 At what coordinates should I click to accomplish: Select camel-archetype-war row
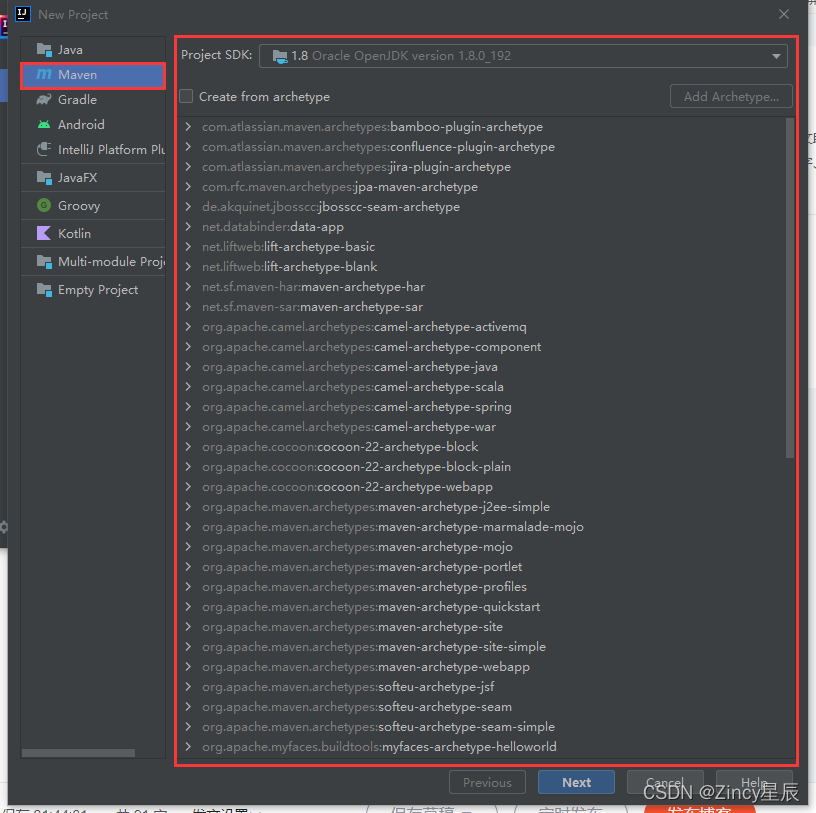pos(482,427)
